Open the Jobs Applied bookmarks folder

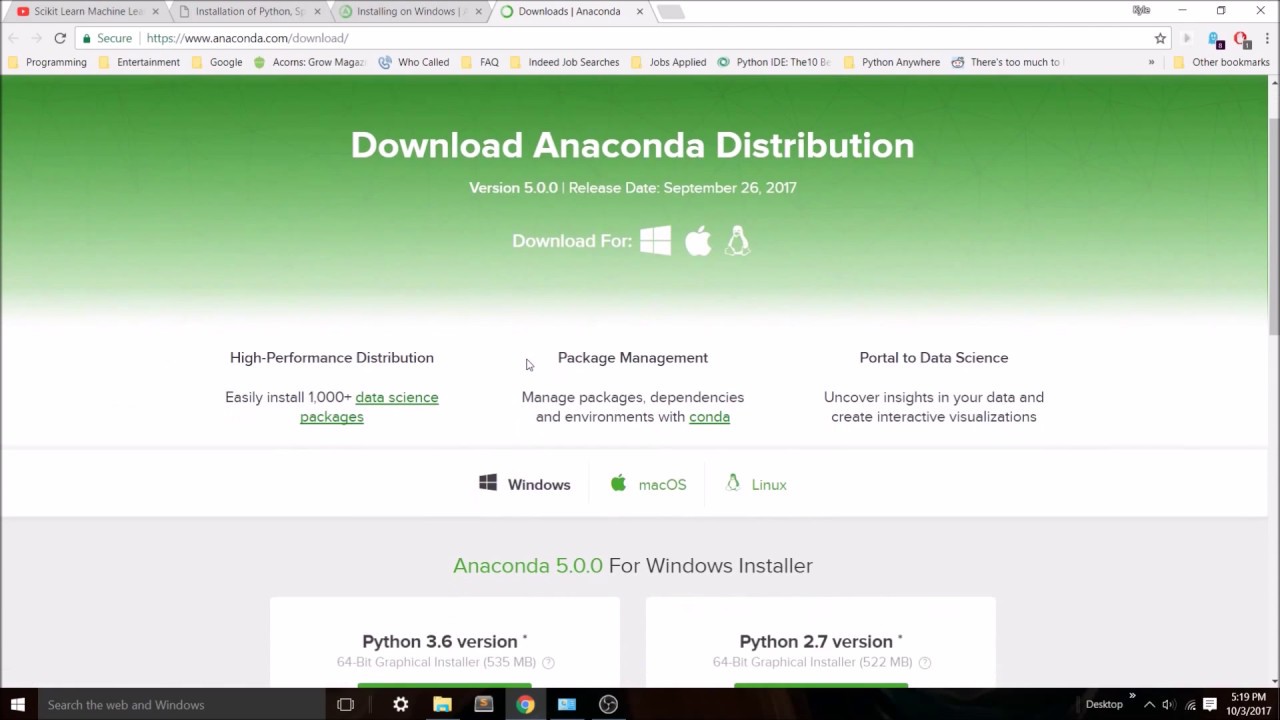(668, 62)
